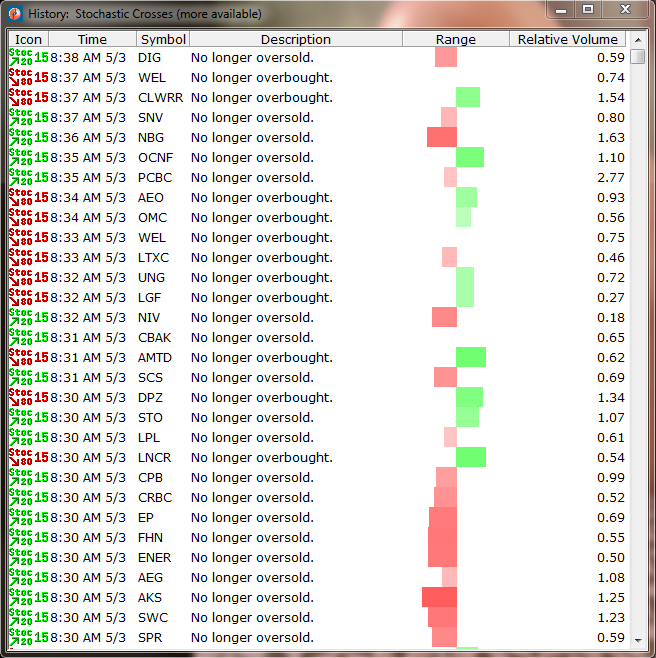Click the green range bar for LNCR
This screenshot has height=658, width=656.
tap(471, 457)
